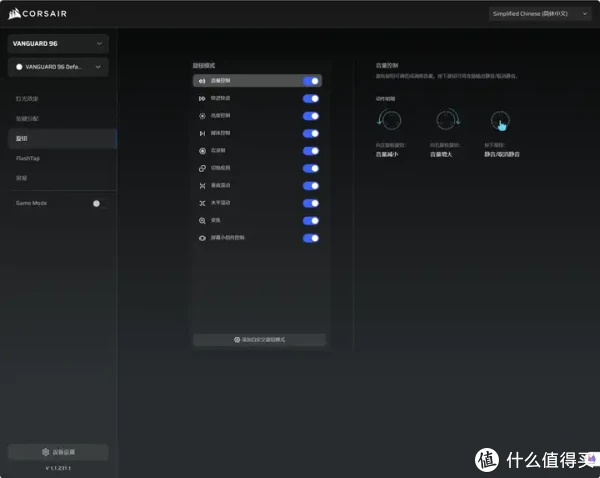Click the rotate-left volume down dial icon
The image size is (600, 478).
tap(388, 122)
